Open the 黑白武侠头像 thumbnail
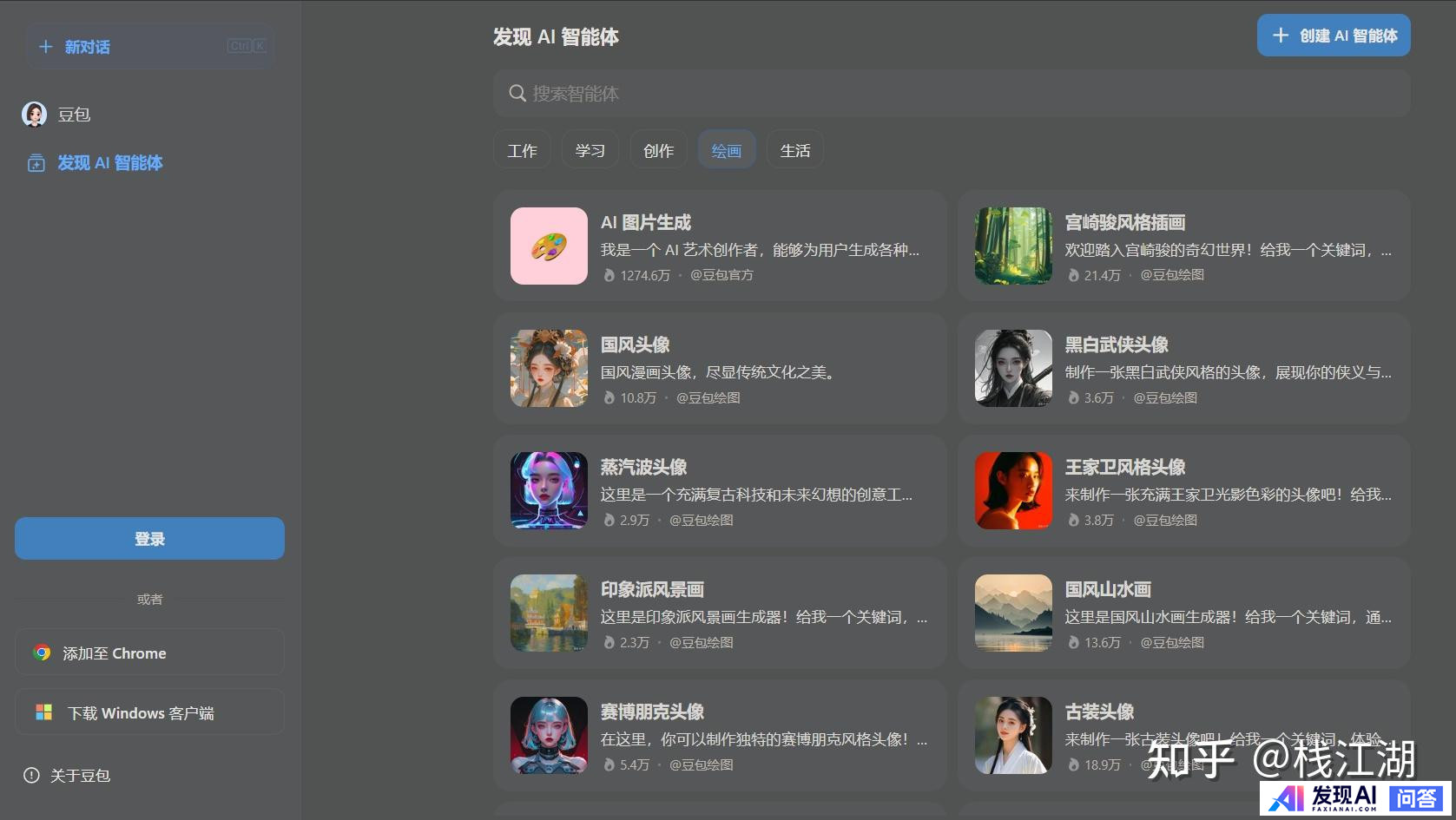 [x=1013, y=368]
